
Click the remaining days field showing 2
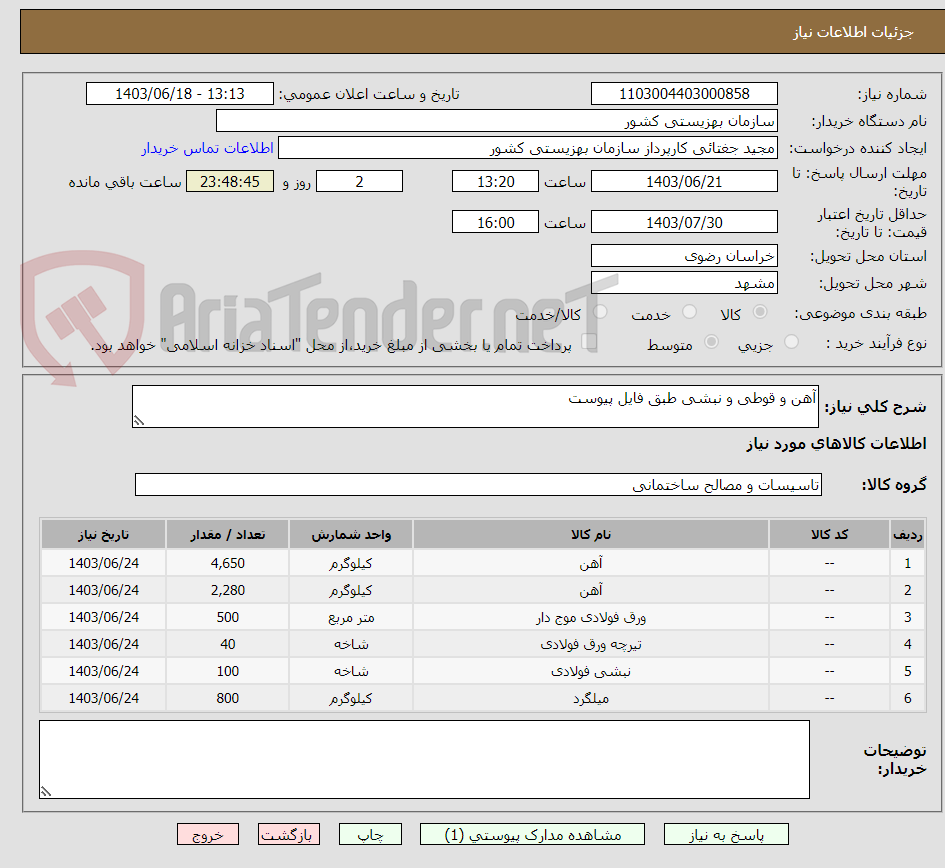(x=359, y=181)
